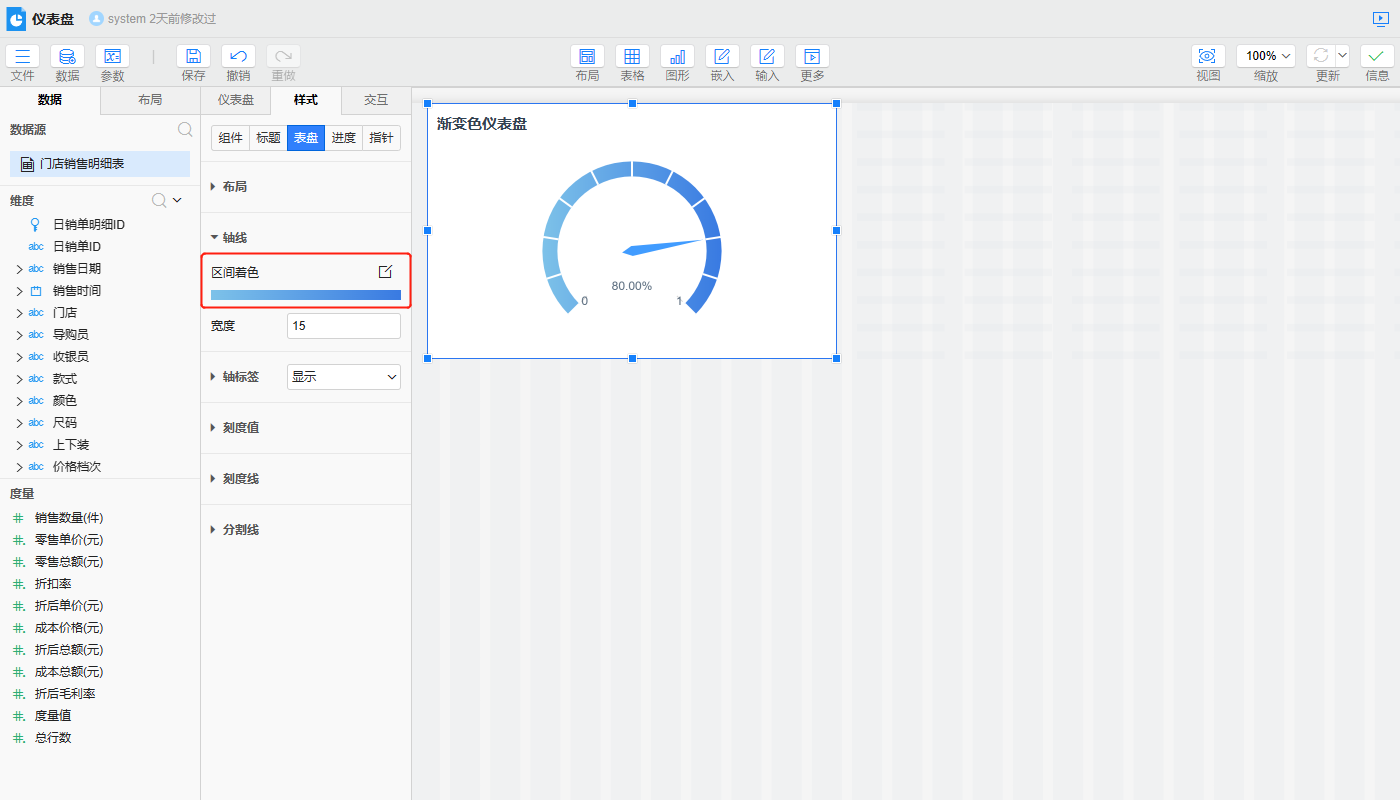Click the 宽度 input field
This screenshot has height=800, width=1400.
click(343, 326)
